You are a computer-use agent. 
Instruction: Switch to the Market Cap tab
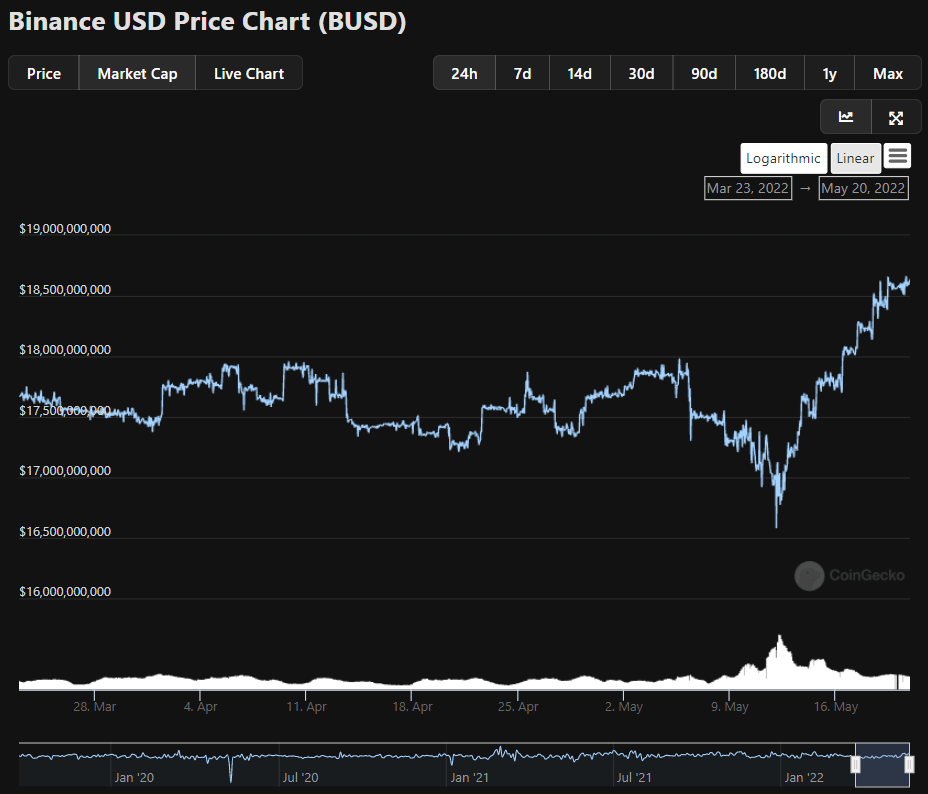click(x=137, y=73)
